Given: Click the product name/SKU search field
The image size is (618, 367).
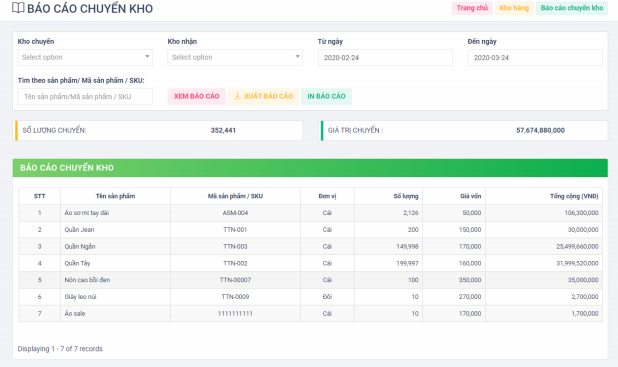Looking at the screenshot, I should pyautogui.click(x=85, y=97).
